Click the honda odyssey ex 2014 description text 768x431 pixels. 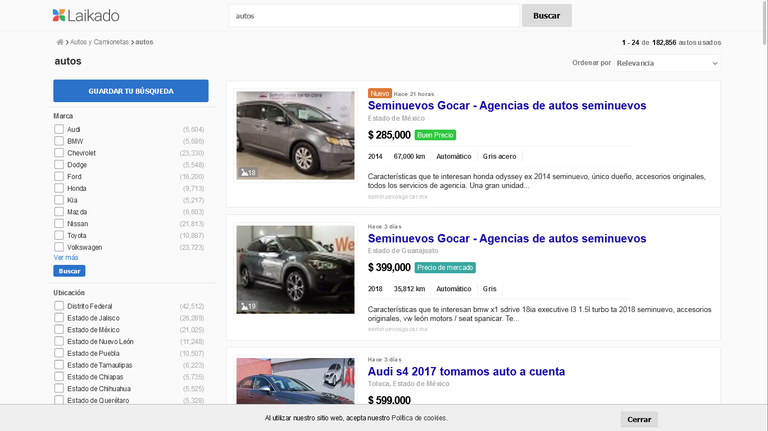[x=536, y=181]
